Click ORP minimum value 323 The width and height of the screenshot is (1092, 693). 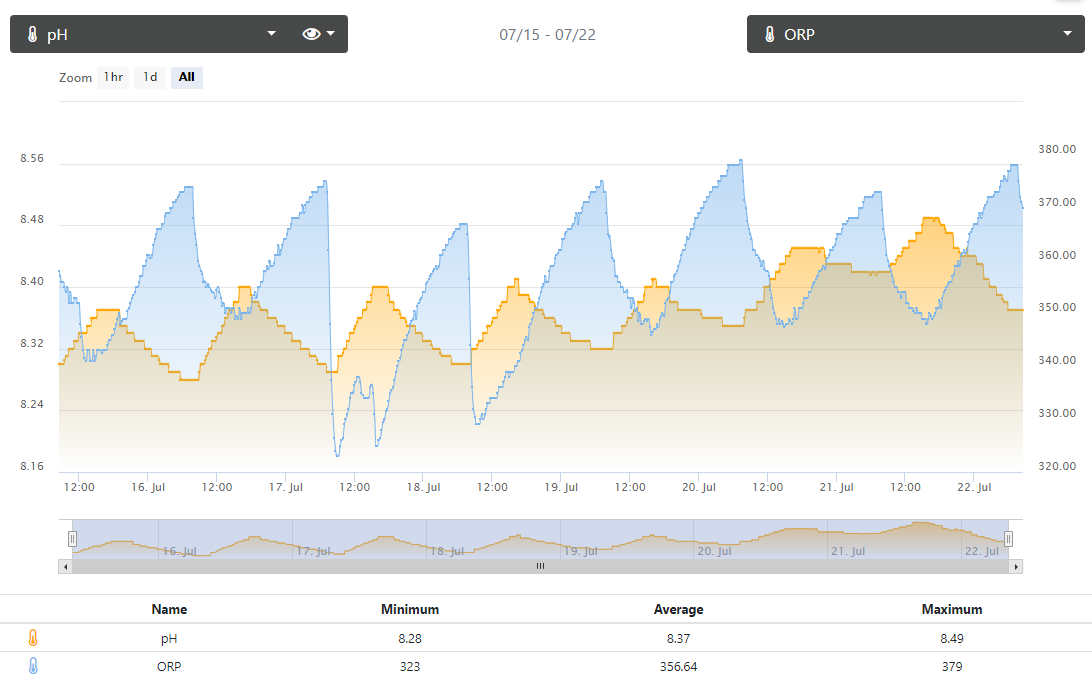coord(410,667)
